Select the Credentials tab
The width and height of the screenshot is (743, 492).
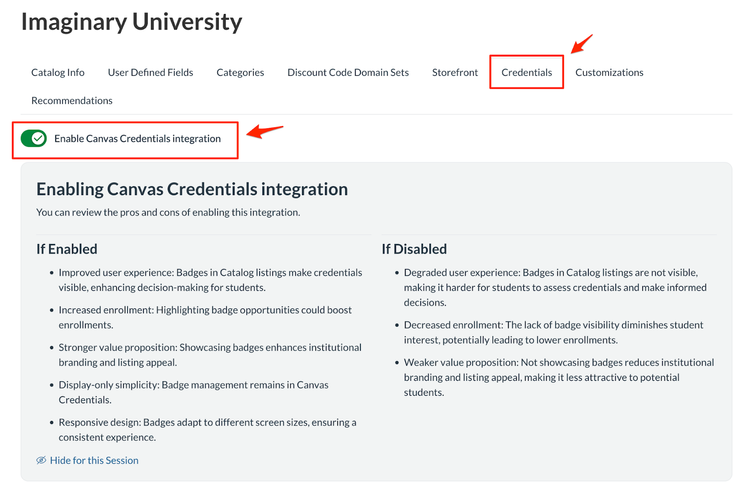(527, 72)
